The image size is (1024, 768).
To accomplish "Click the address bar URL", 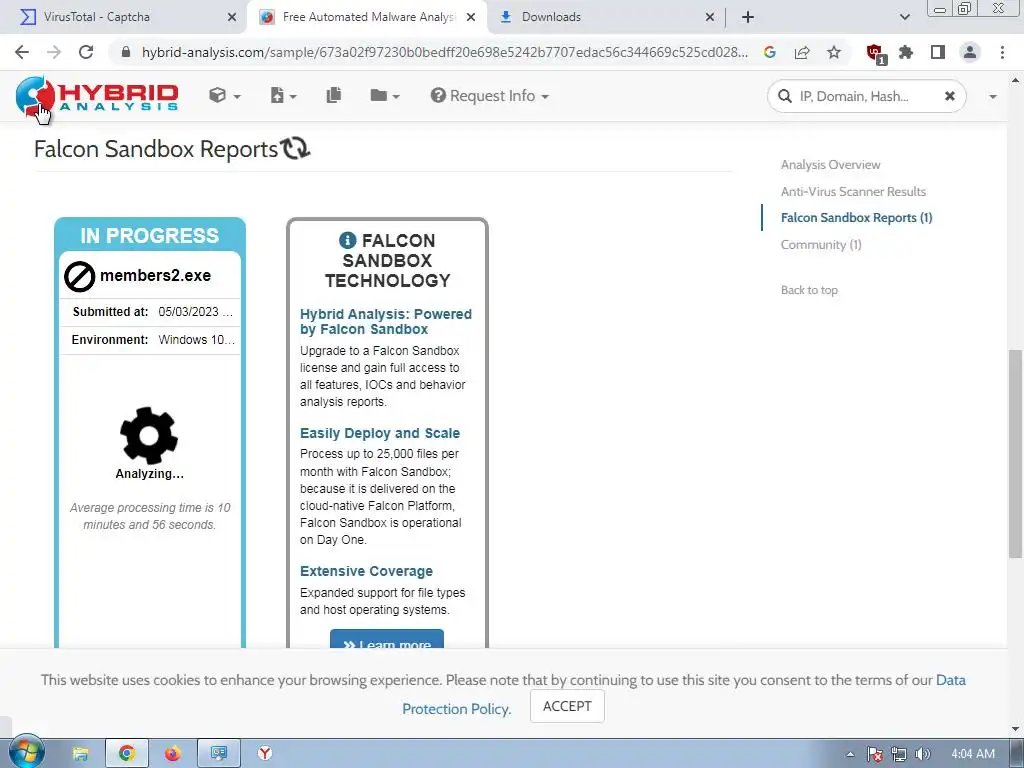I will pos(444,52).
